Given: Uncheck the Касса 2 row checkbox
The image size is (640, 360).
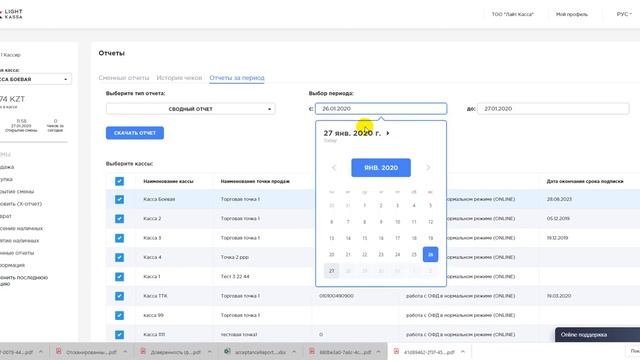Looking at the screenshot, I should [x=119, y=219].
